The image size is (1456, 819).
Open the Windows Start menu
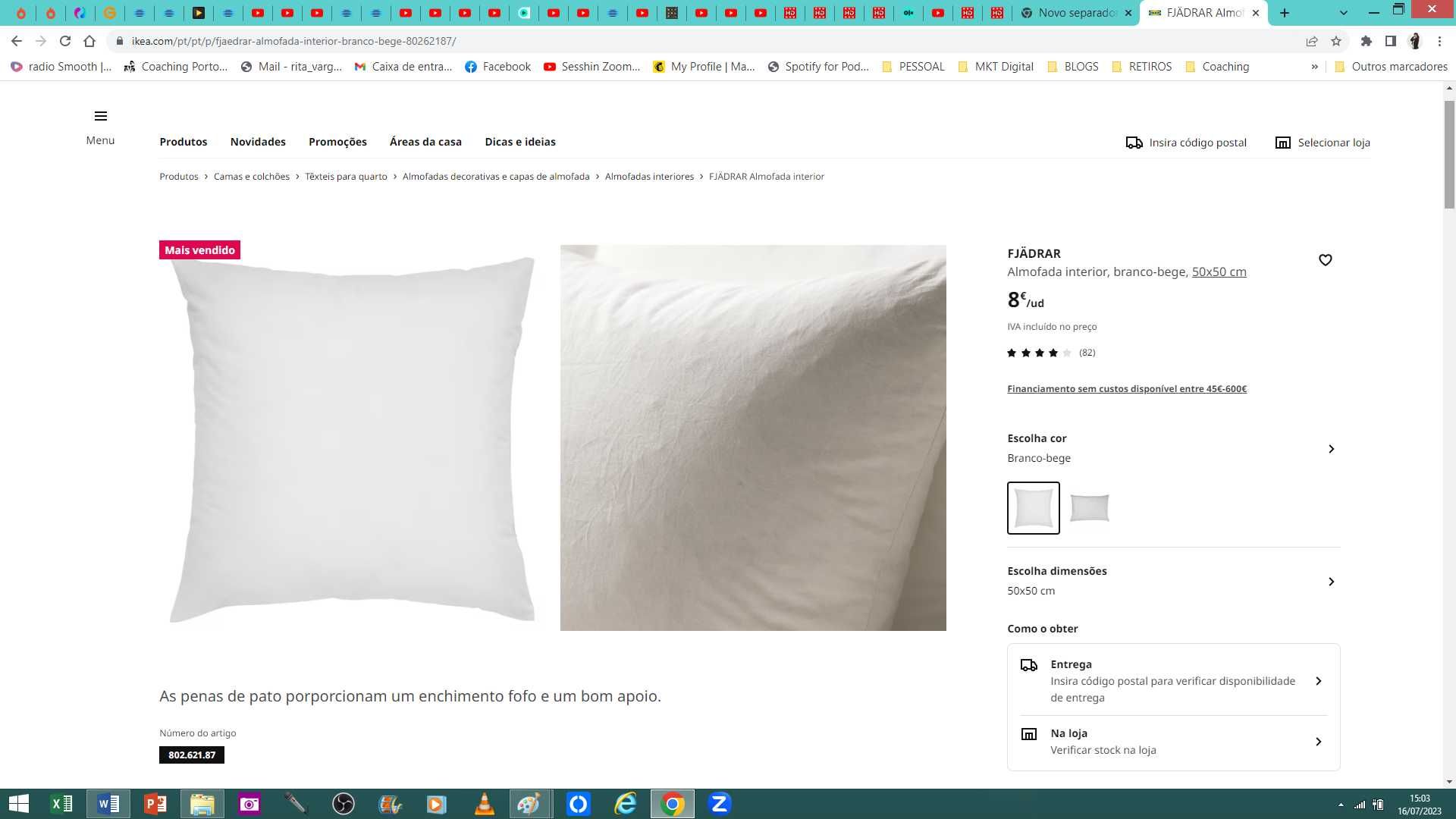[18, 804]
